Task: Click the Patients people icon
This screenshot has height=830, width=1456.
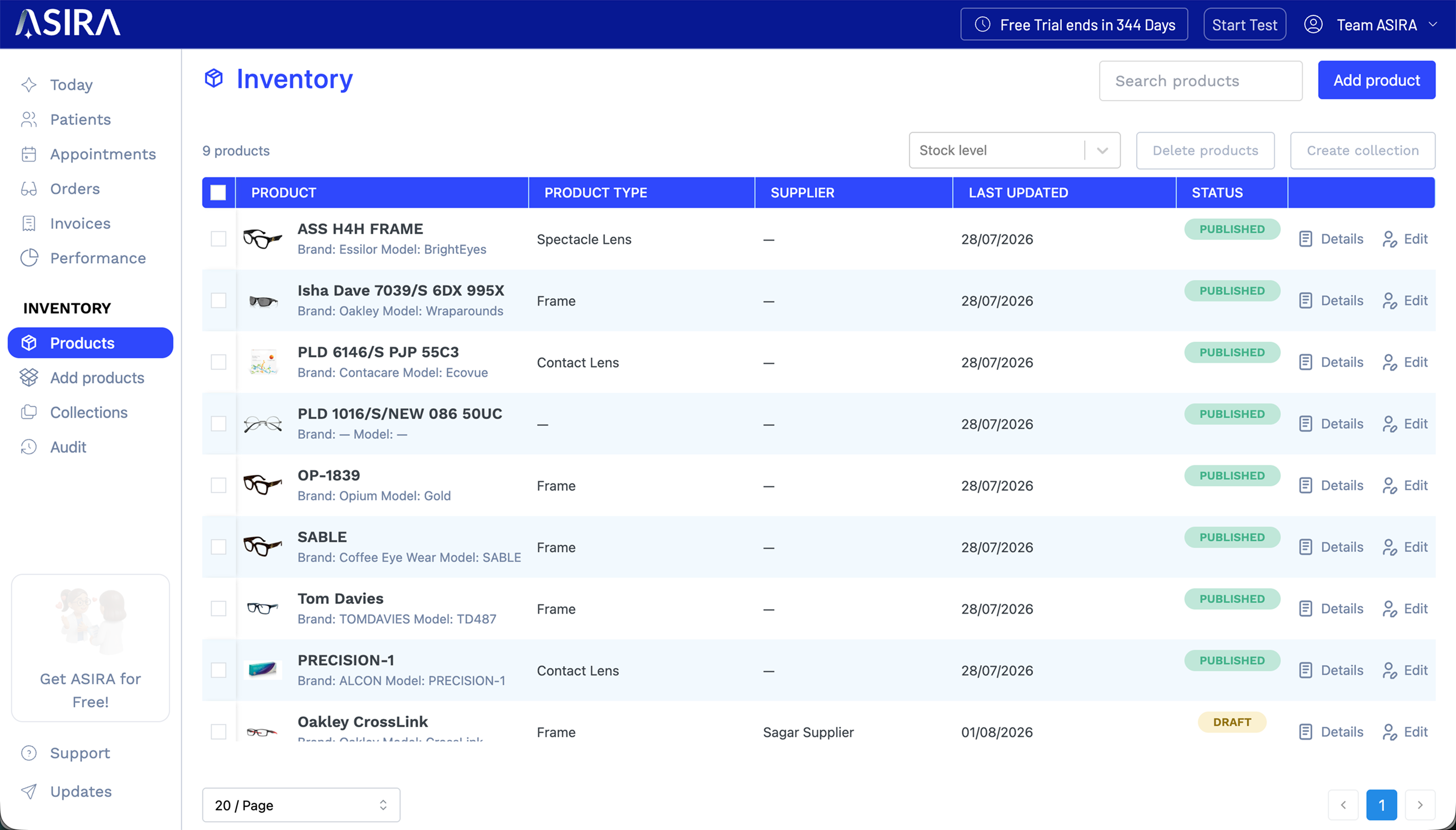Action: [x=29, y=120]
